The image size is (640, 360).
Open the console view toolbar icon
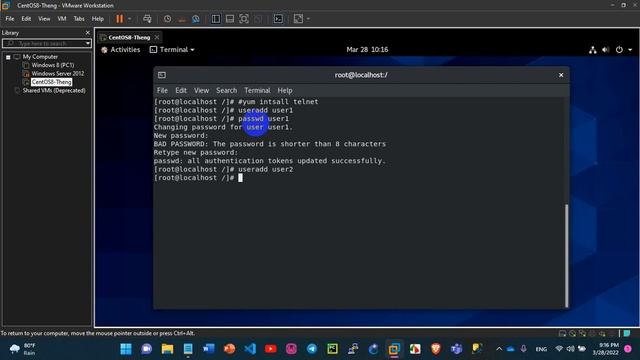tap(278, 19)
